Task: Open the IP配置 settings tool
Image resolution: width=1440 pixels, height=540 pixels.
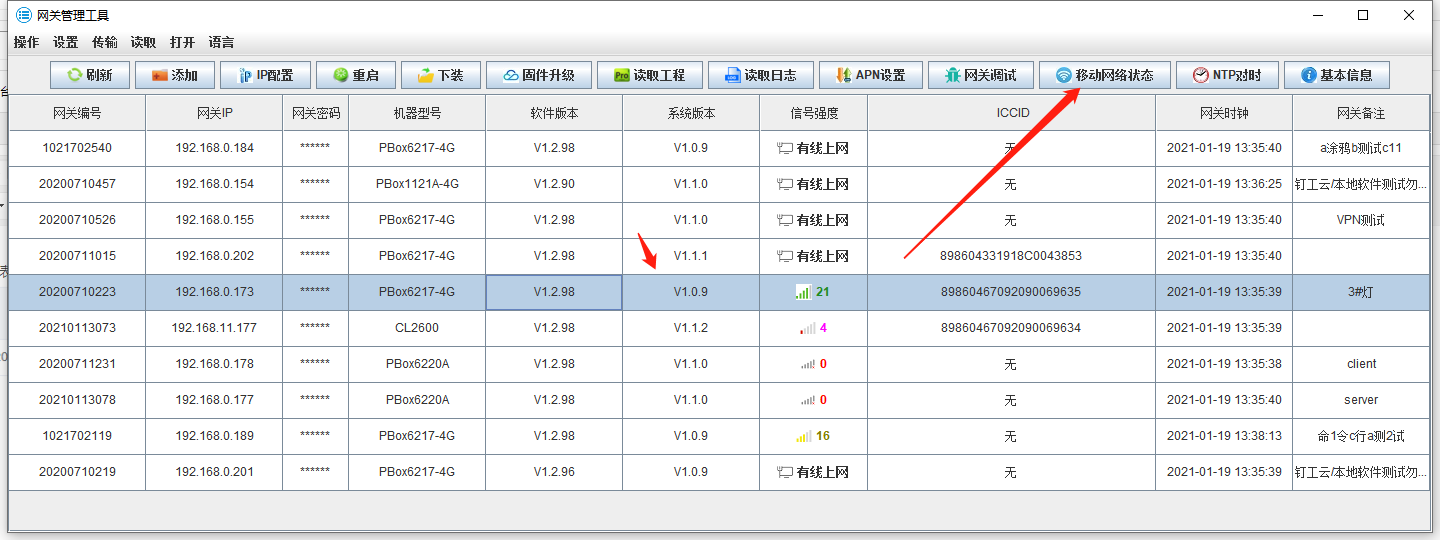Action: point(263,75)
